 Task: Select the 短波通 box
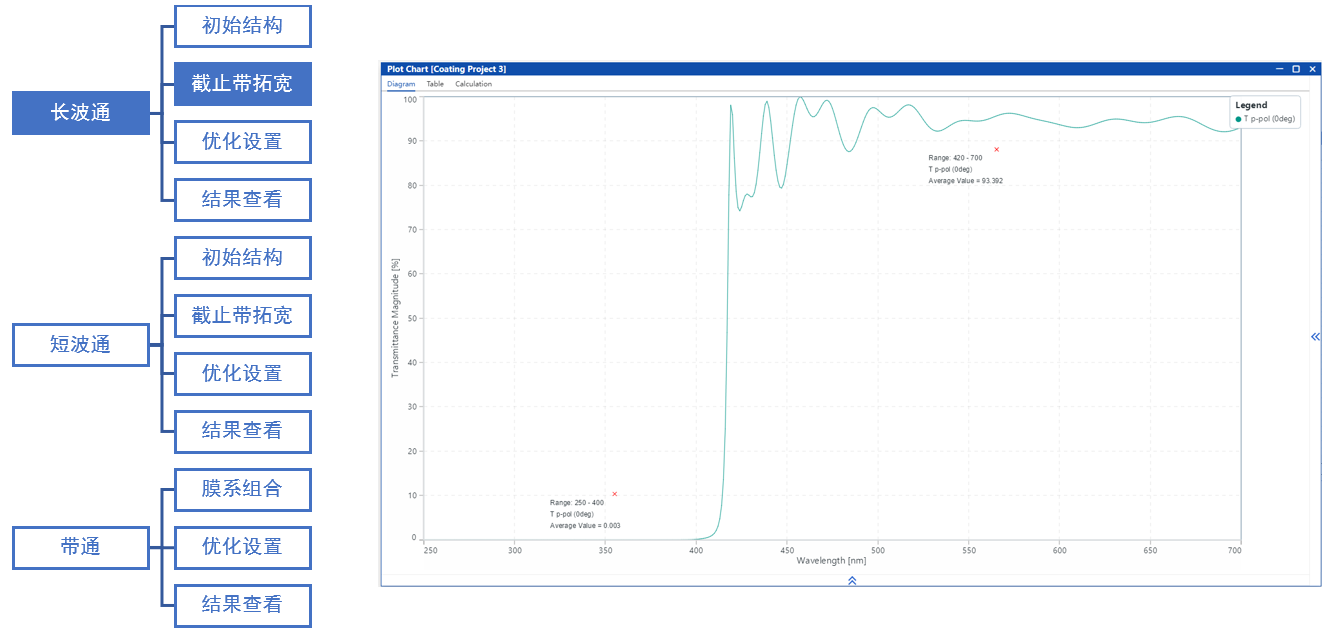click(x=81, y=345)
